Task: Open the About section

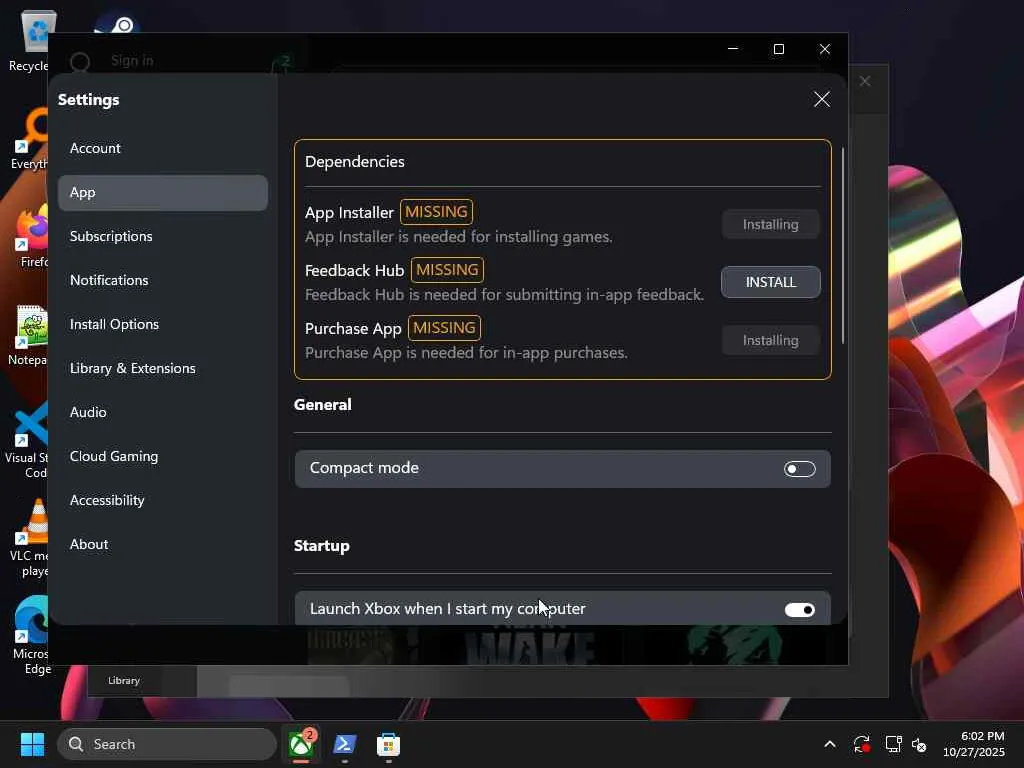Action: 163,544
